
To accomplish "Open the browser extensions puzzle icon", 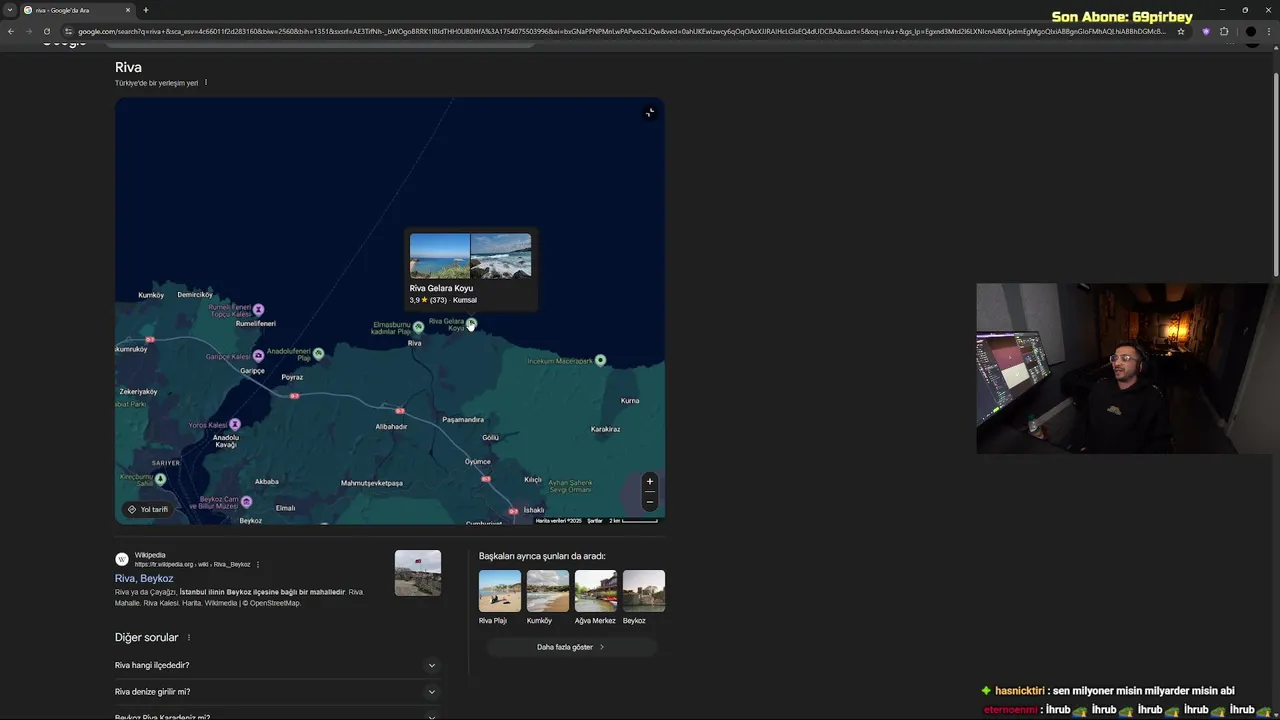I will pyautogui.click(x=1224, y=31).
